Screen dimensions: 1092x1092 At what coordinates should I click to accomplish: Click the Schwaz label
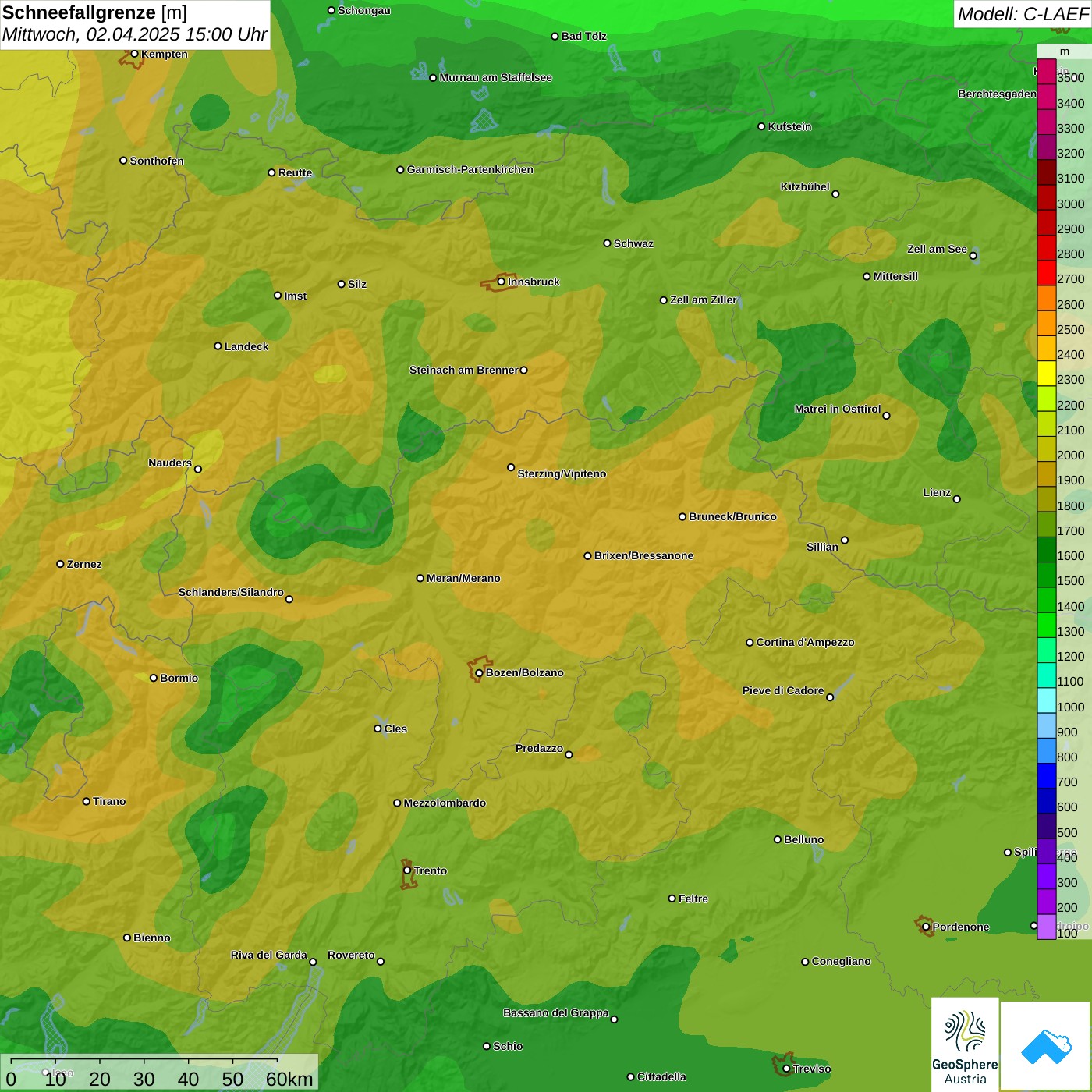(x=633, y=243)
